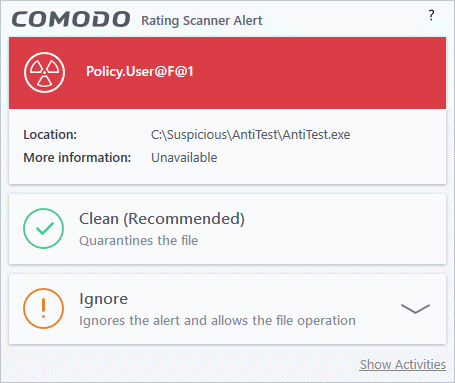The image size is (455, 383).
Task: Click the Policy.User@F@1 threat name
Action: click(140, 71)
